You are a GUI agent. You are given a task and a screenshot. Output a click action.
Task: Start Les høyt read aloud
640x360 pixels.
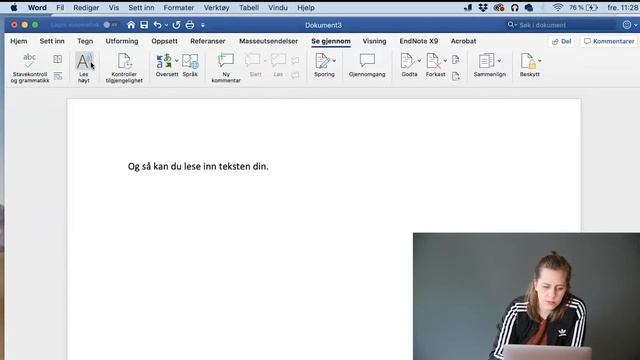[84, 68]
